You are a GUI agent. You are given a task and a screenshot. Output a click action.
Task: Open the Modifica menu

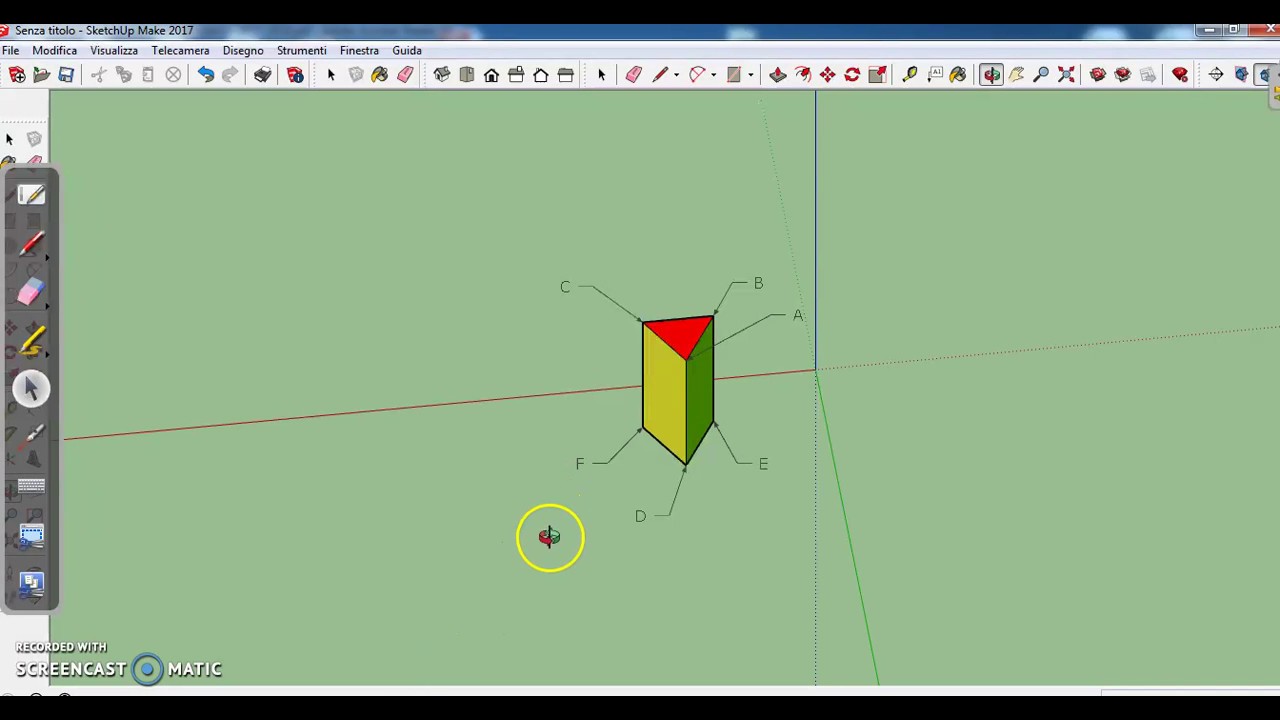[x=54, y=50]
